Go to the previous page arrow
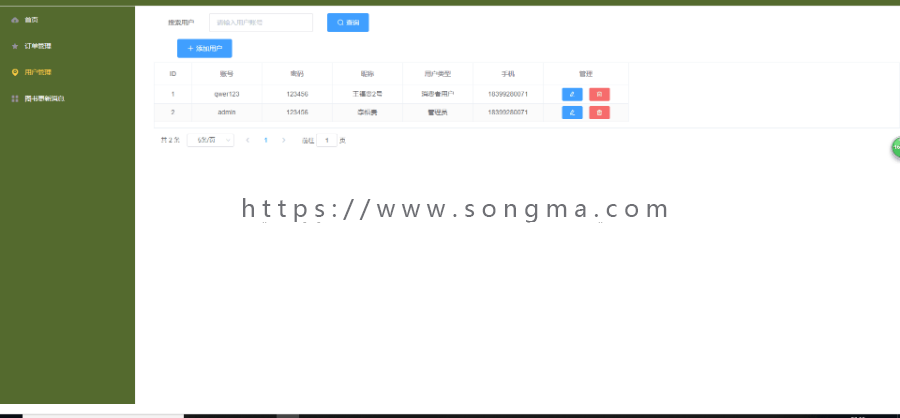The width and height of the screenshot is (900, 418). tap(247, 140)
